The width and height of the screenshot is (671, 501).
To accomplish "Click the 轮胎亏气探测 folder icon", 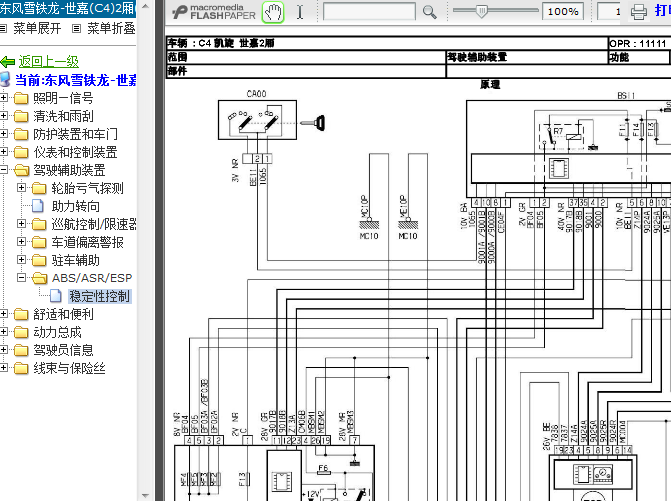I will (39, 189).
